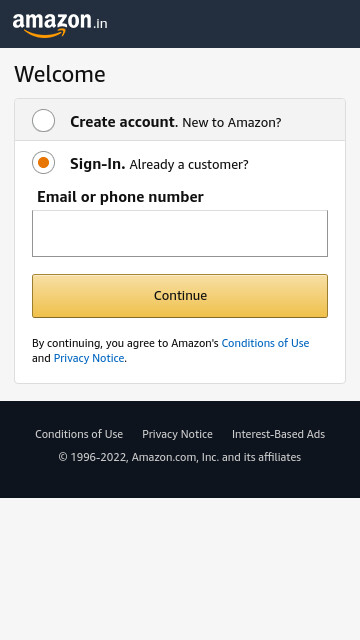Open the blue Privacy Notice link
Screen dimensions: 360x640
click(89, 358)
